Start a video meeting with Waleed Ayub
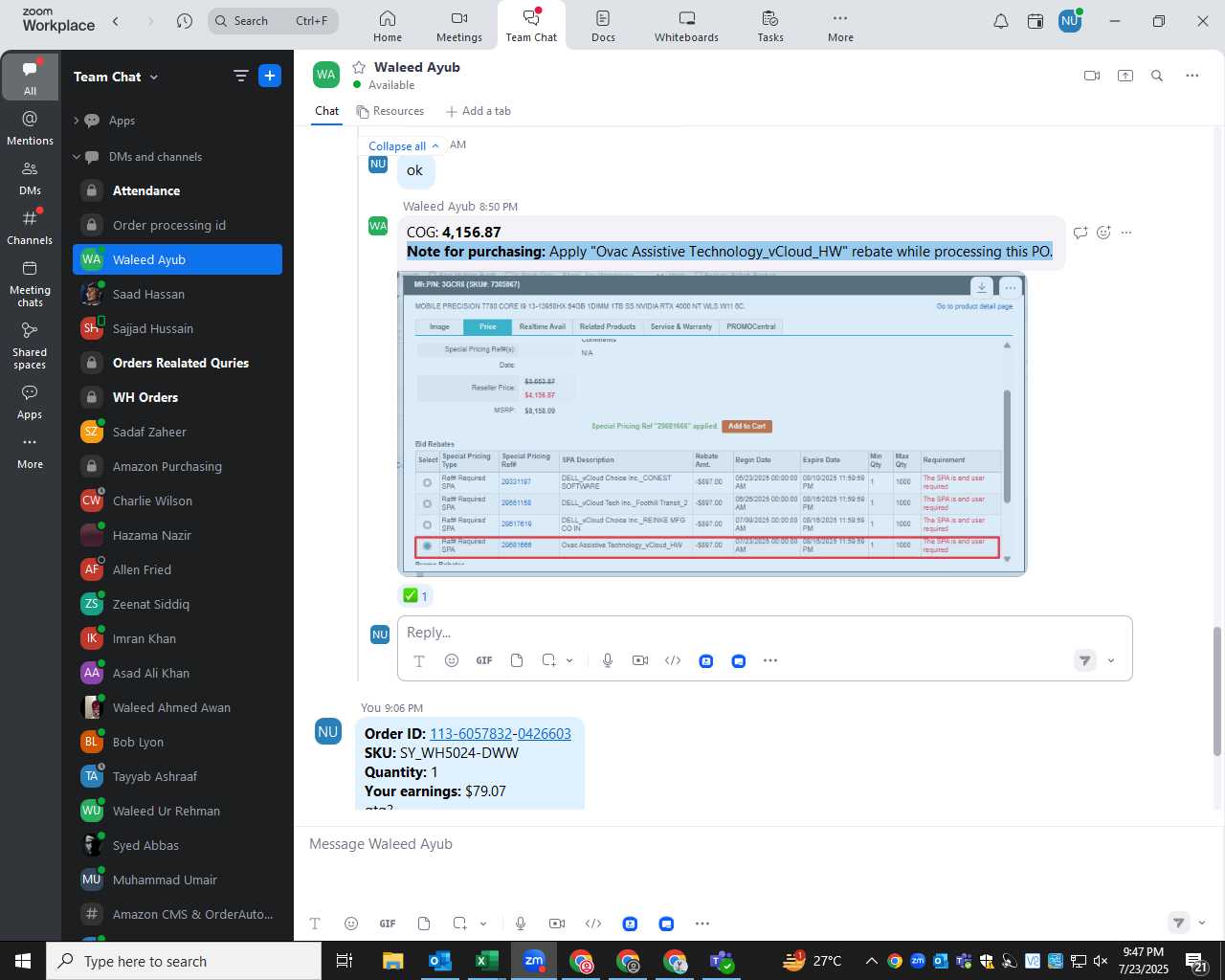The height and width of the screenshot is (980, 1225). [x=1092, y=76]
